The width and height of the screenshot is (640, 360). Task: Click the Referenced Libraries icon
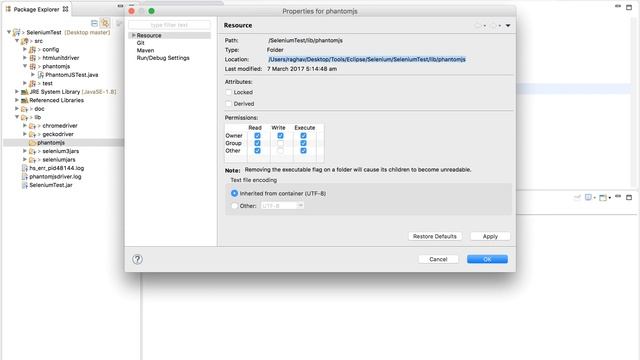pos(24,100)
